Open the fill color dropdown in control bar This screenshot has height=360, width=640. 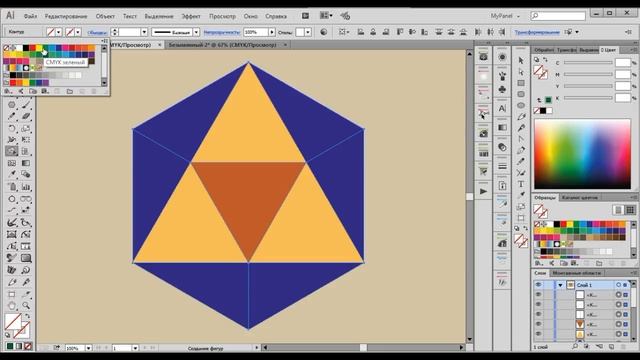(59, 32)
